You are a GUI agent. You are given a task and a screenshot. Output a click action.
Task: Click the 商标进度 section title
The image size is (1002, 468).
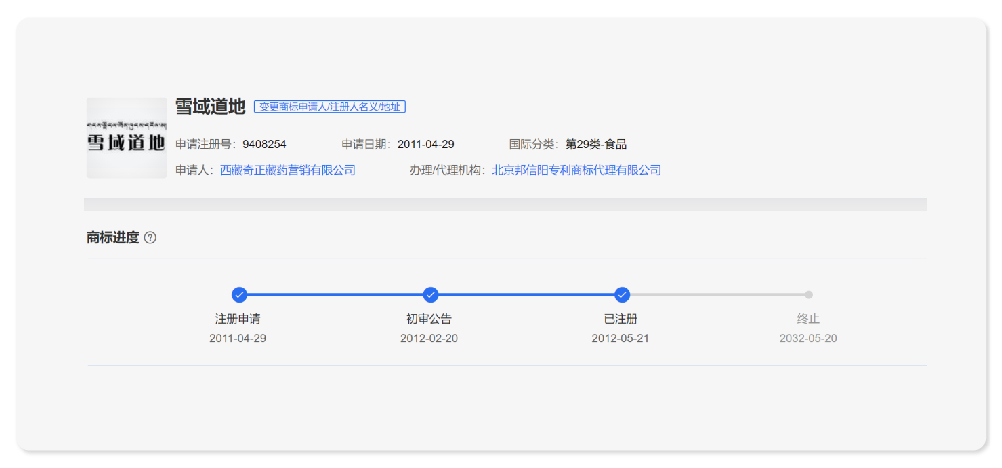112,238
